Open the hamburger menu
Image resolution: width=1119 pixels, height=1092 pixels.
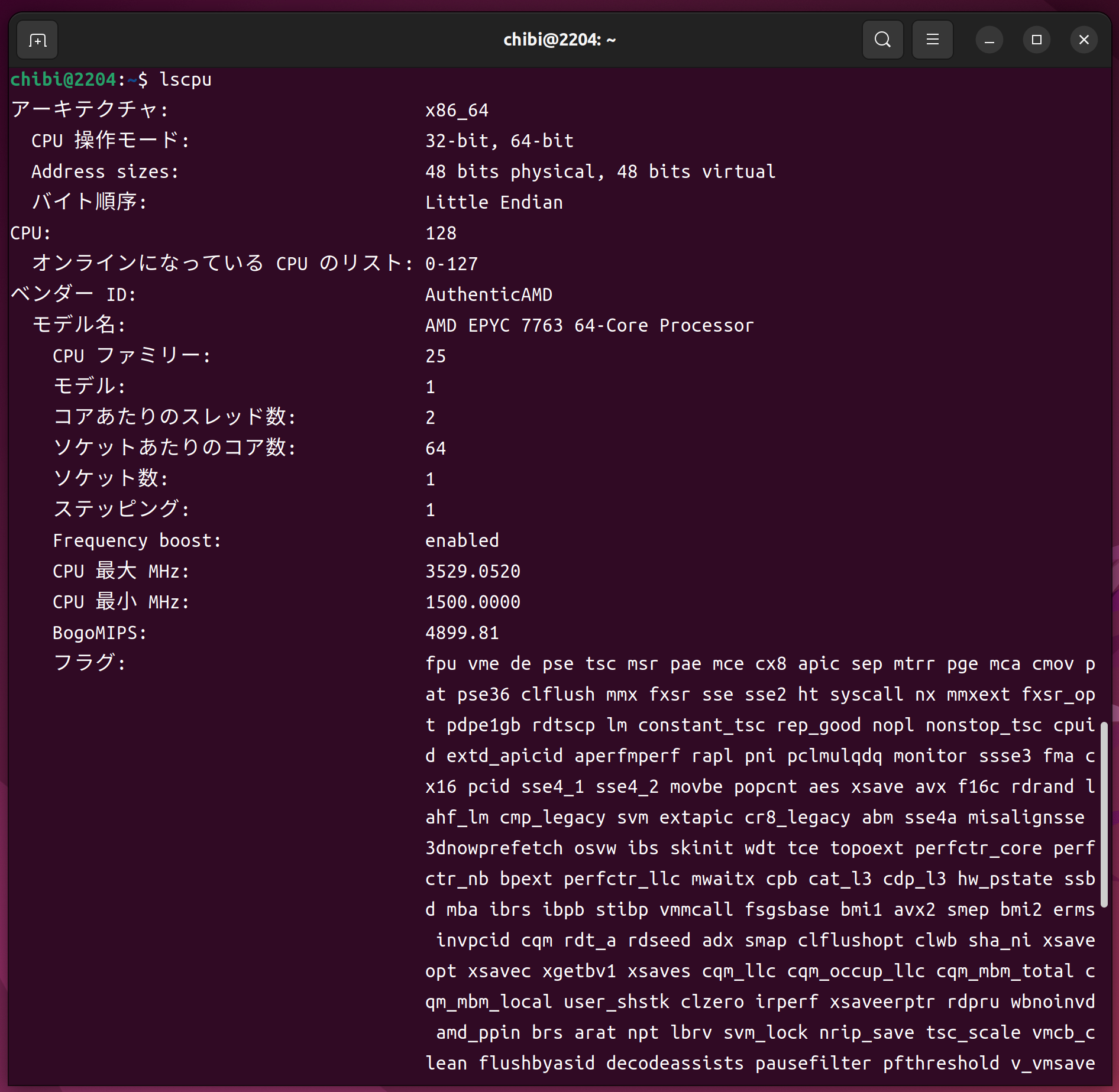coord(932,40)
